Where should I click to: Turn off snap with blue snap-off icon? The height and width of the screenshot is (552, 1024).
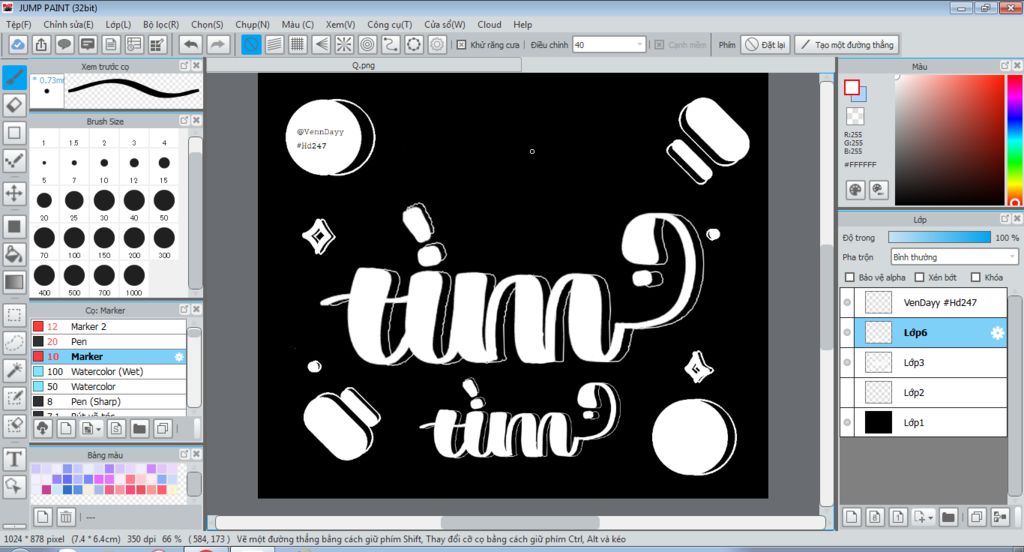[251, 44]
